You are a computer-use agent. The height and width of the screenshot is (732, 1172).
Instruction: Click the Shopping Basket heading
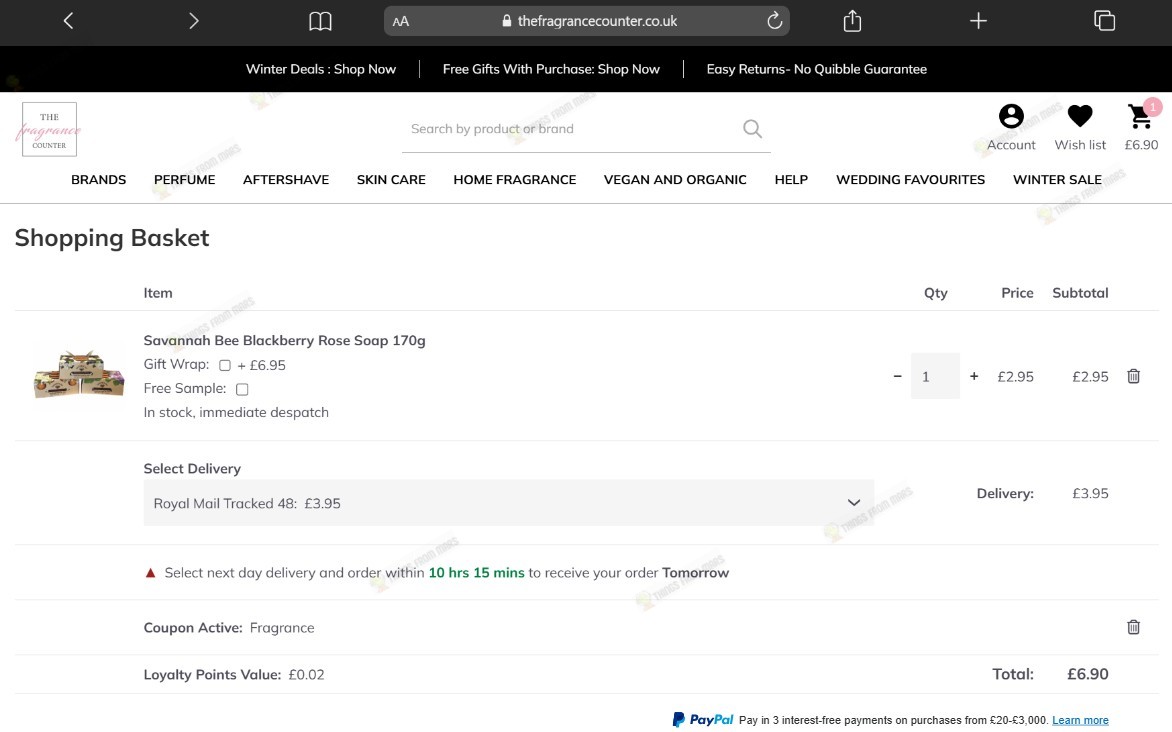pos(112,238)
